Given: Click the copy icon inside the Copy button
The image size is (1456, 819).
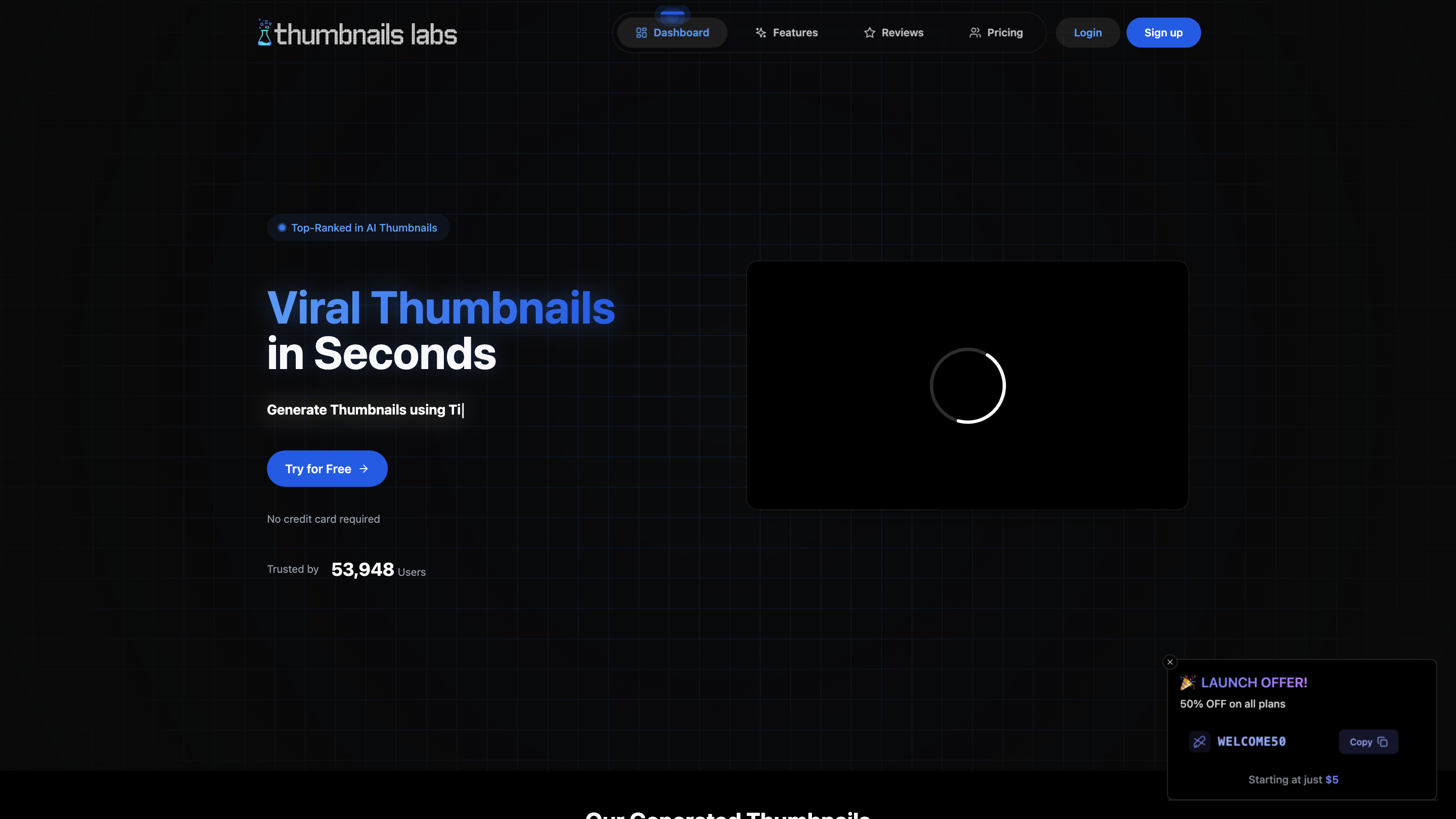Looking at the screenshot, I should 1383,742.
